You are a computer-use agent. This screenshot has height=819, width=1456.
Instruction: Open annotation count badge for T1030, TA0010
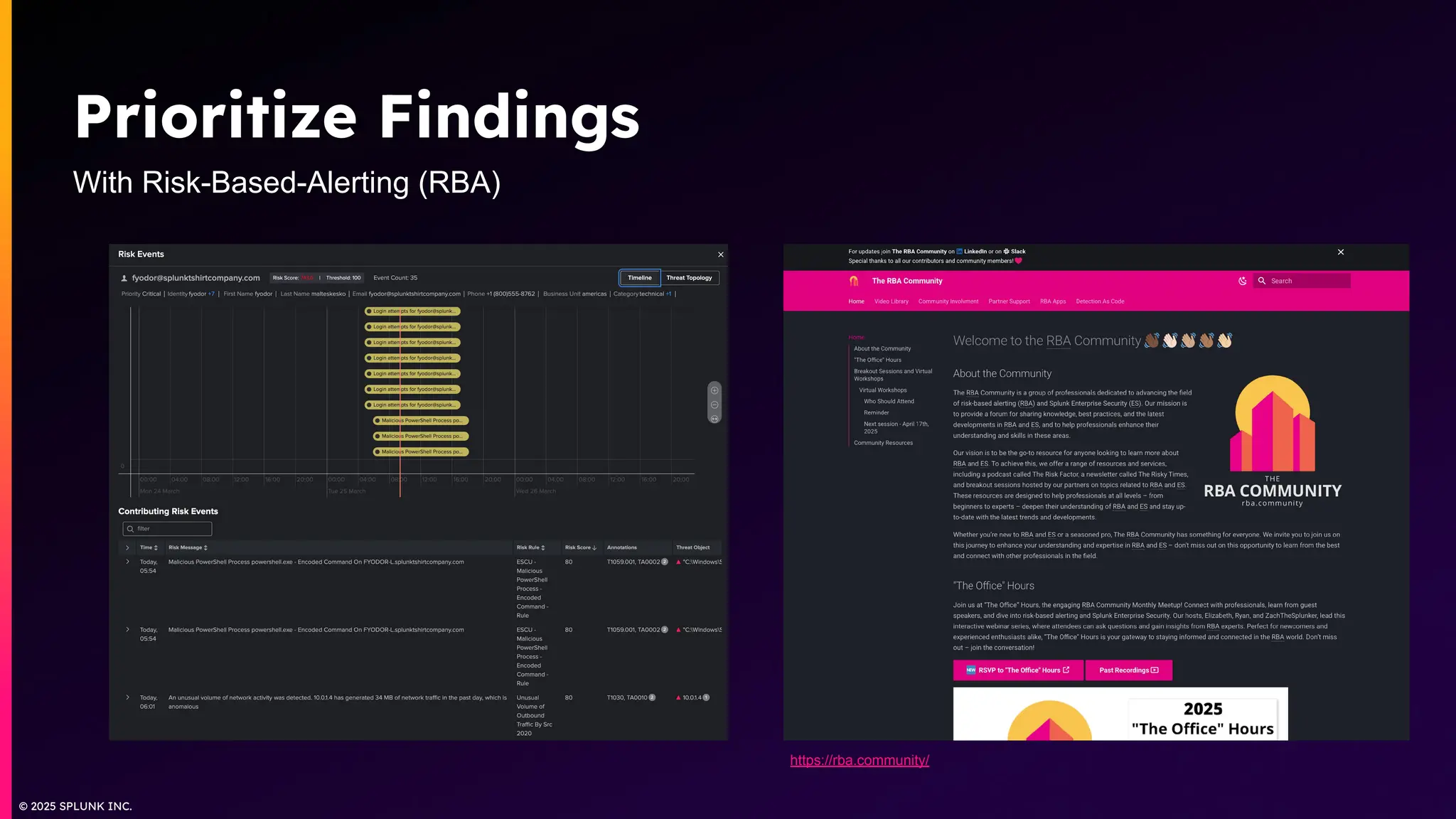tap(652, 697)
